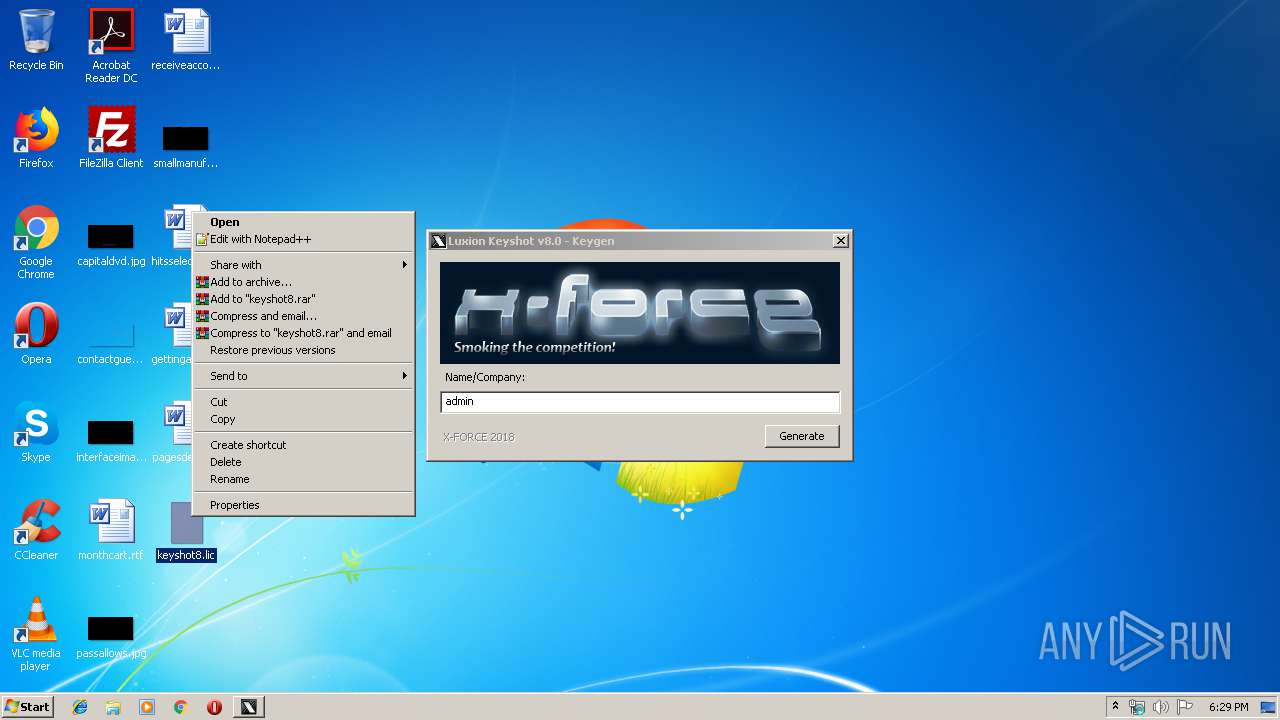Select the monthcart.rtf document icon
1280x720 pixels.
[111, 530]
